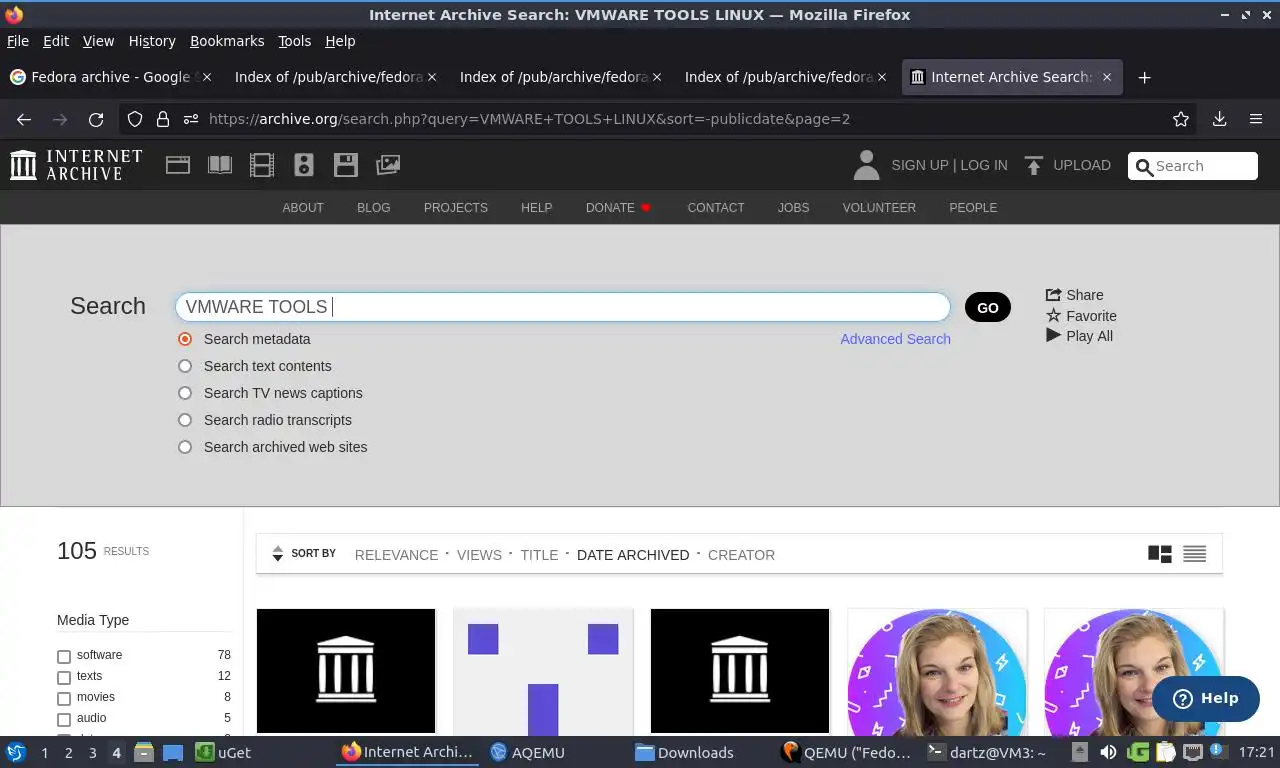Open the Wayback web icon
The image size is (1280, 768).
point(178,165)
